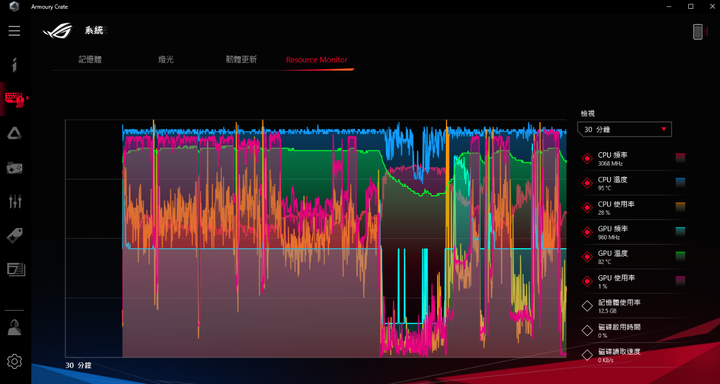Click the 3068 MHz CPU frequency value
Image resolution: width=720 pixels, height=384 pixels.
click(610, 164)
